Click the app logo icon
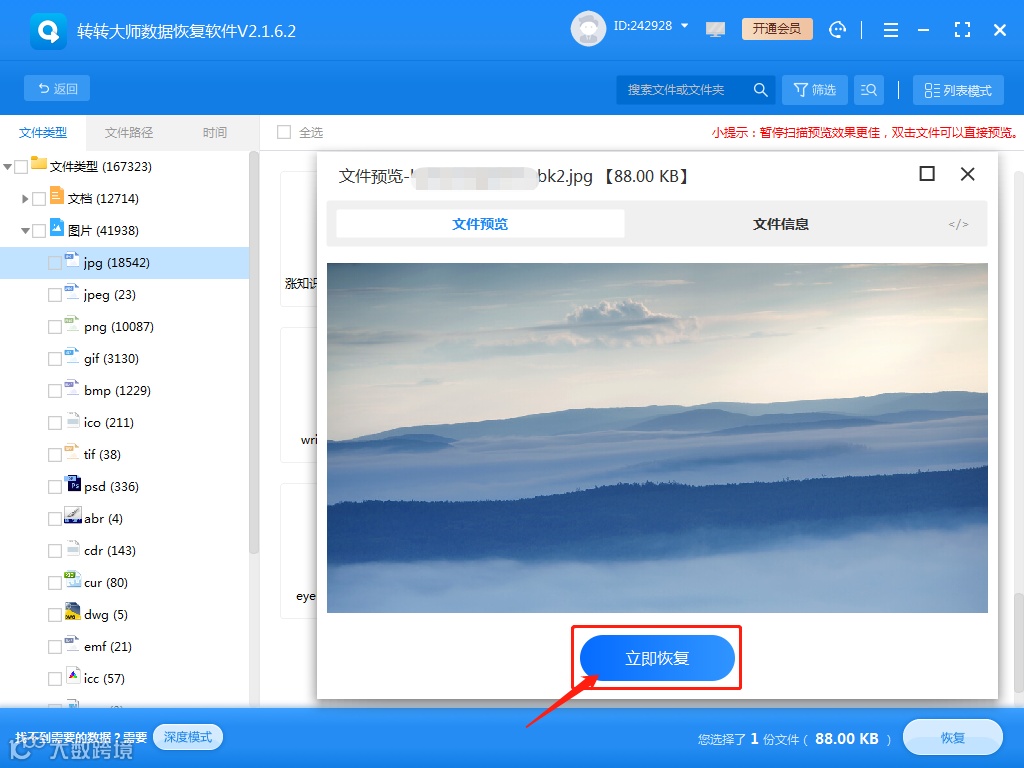This screenshot has height=768, width=1024. point(48,31)
